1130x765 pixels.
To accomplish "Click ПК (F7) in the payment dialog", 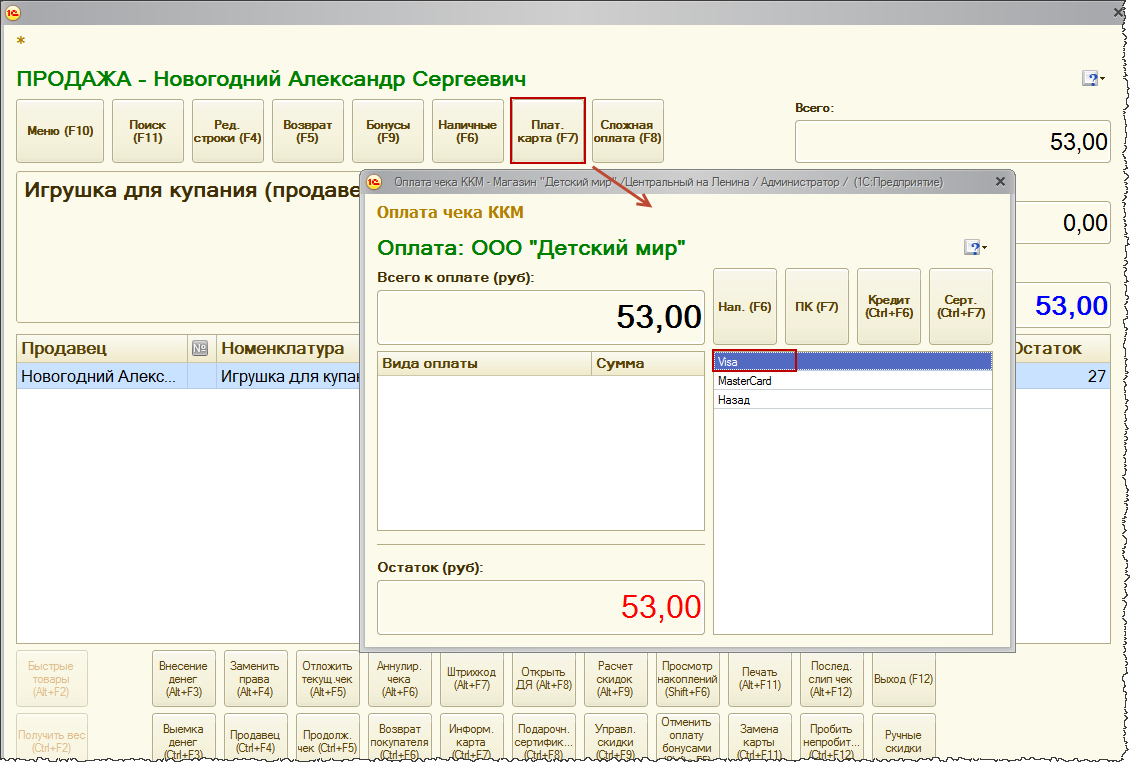I will 817,307.
